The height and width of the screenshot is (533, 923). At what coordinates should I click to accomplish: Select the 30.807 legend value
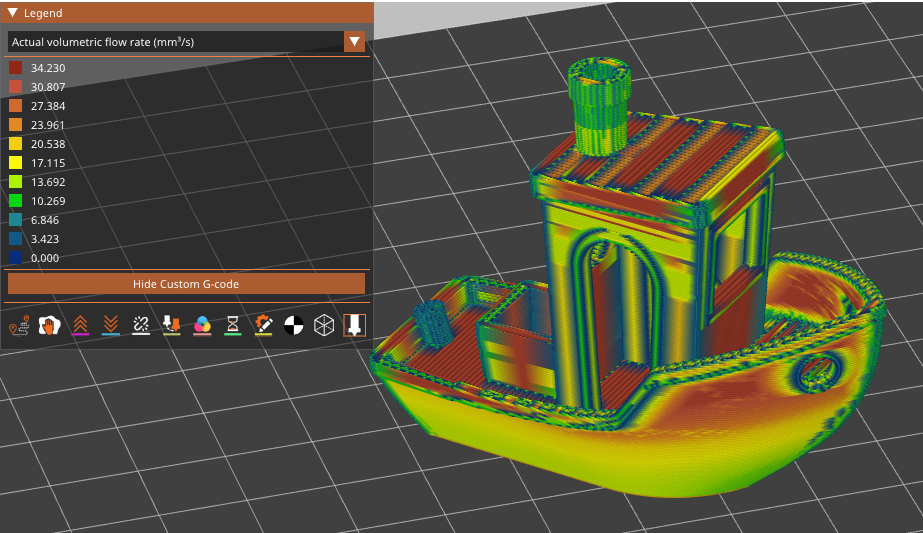[48, 87]
